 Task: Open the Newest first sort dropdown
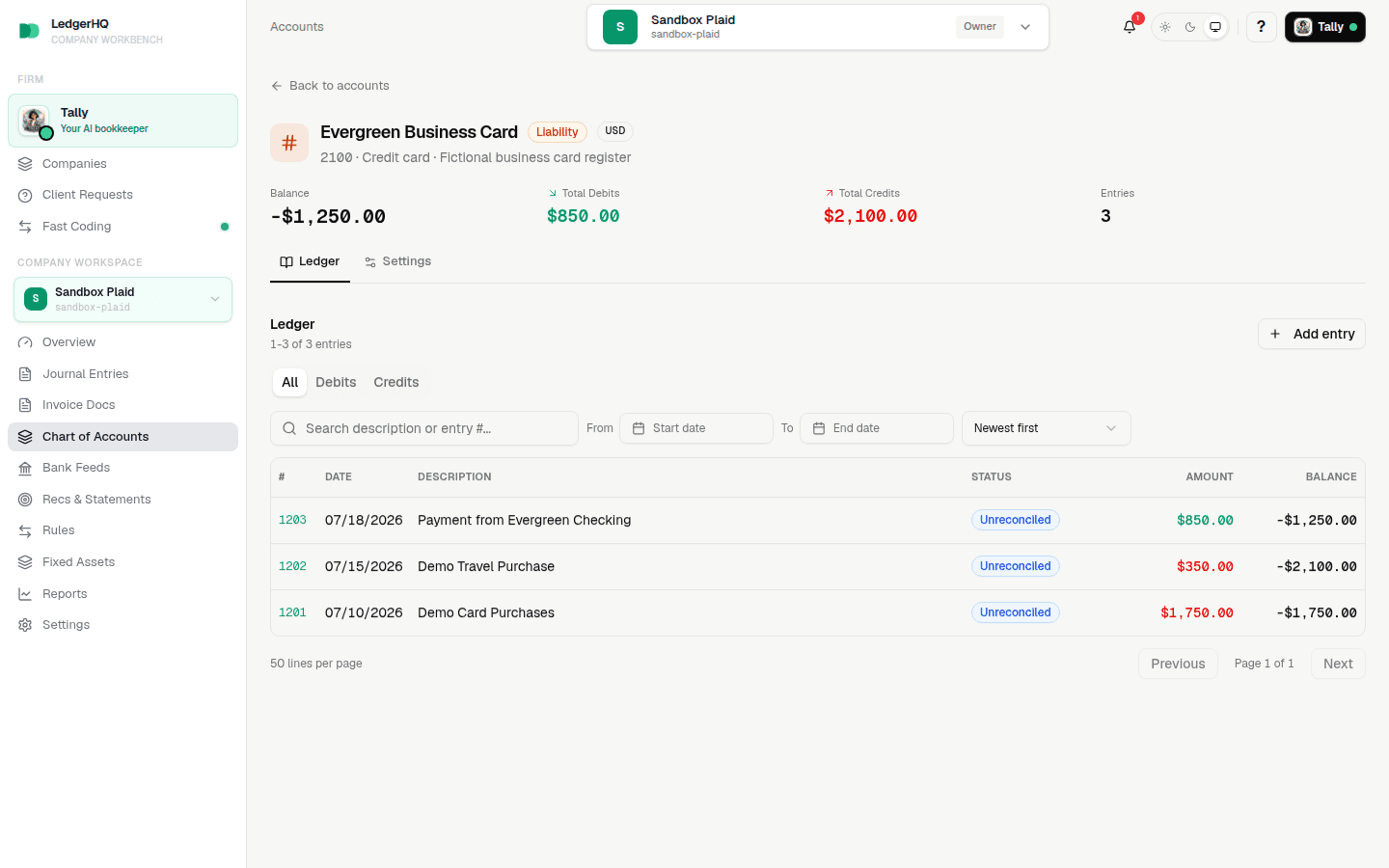click(1046, 428)
